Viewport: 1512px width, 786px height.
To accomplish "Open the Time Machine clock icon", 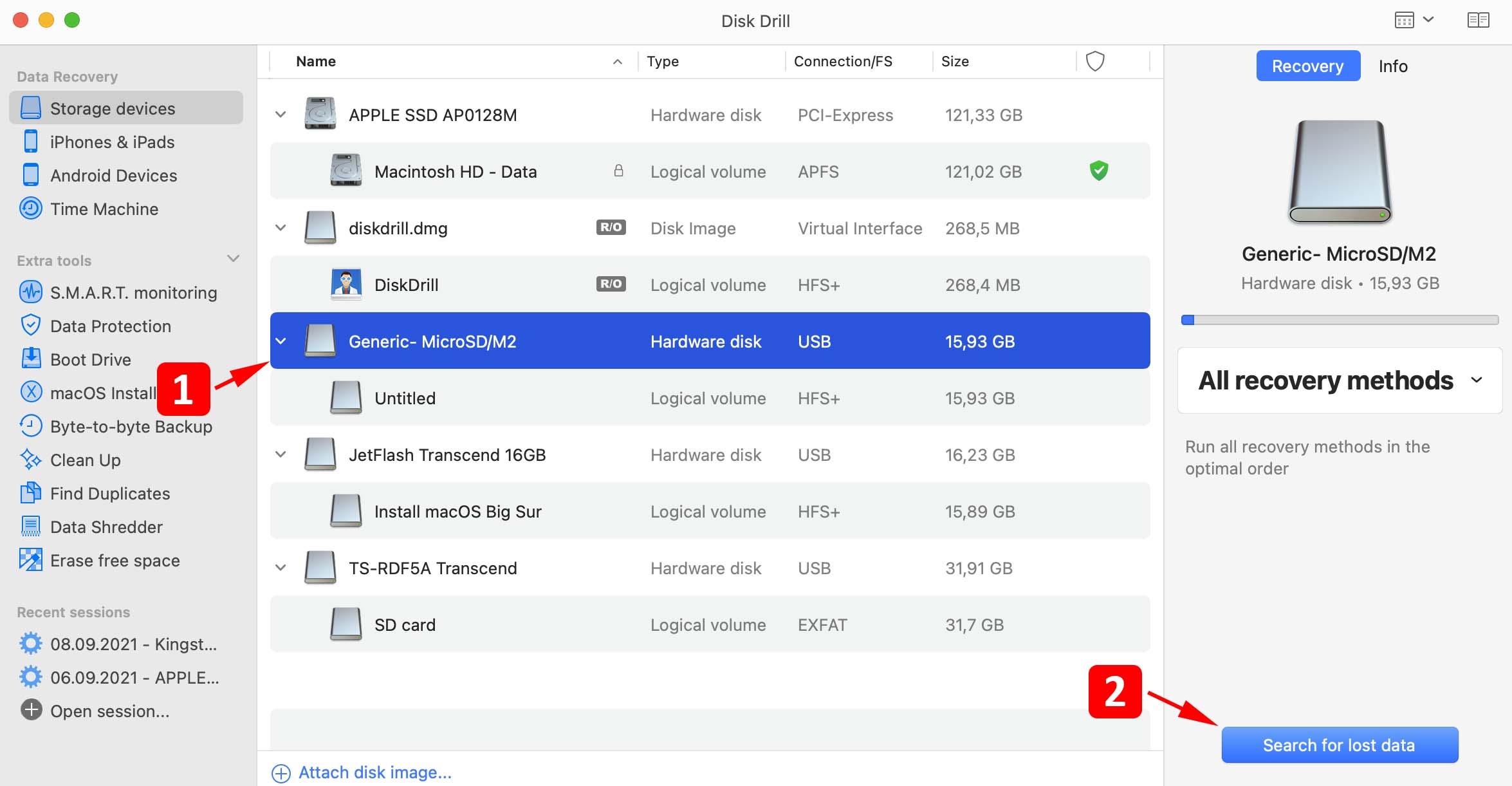I will (x=30, y=209).
